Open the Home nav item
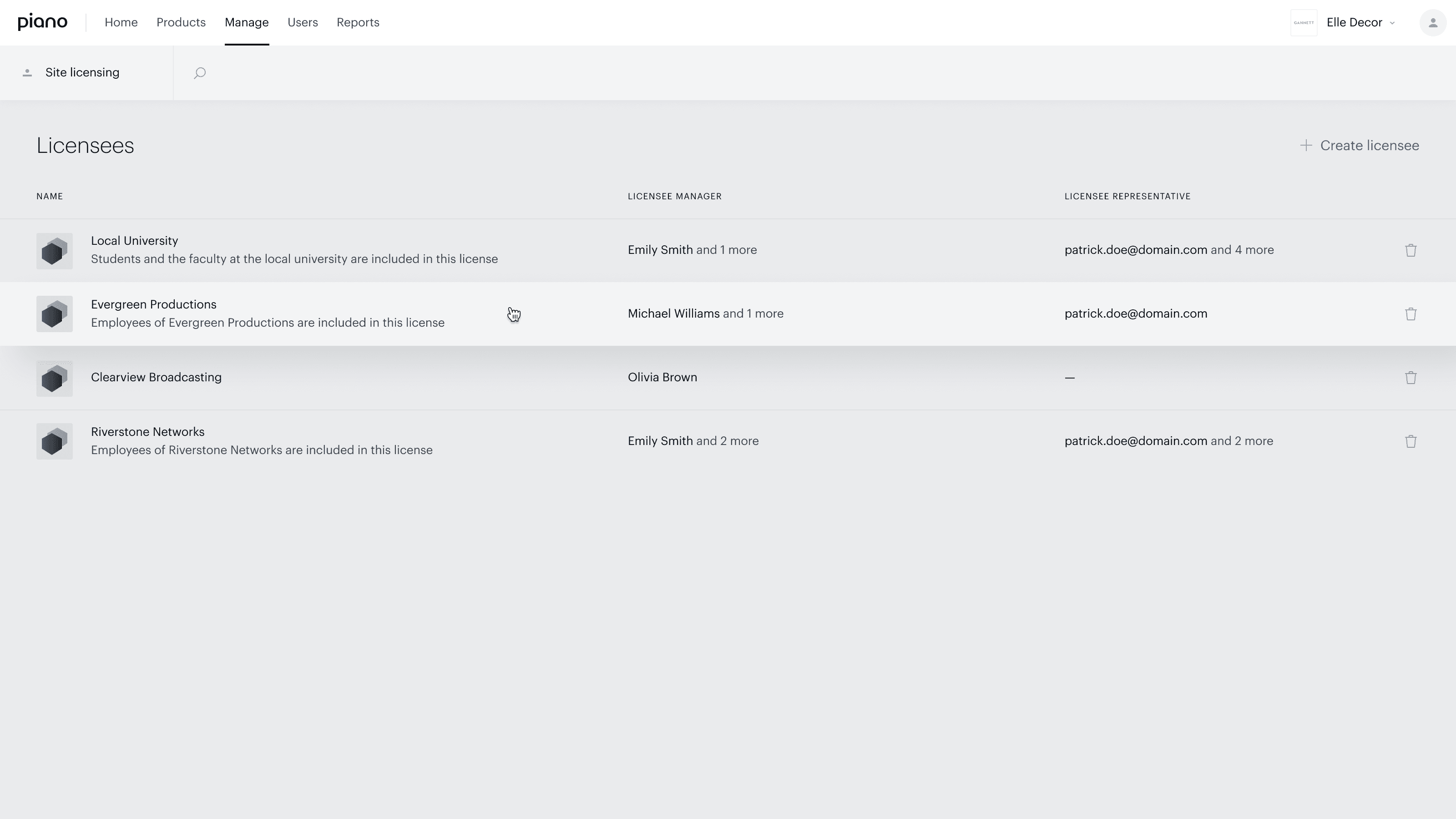1456x819 pixels. pyautogui.click(x=121, y=23)
